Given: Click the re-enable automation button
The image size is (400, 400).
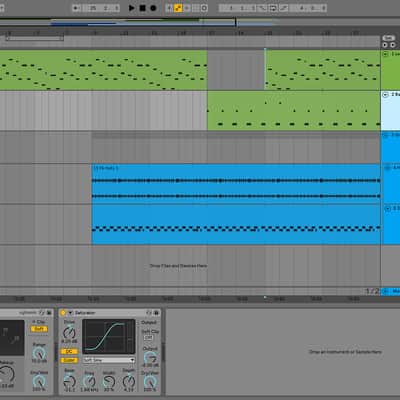Looking at the screenshot, I should 187,8.
